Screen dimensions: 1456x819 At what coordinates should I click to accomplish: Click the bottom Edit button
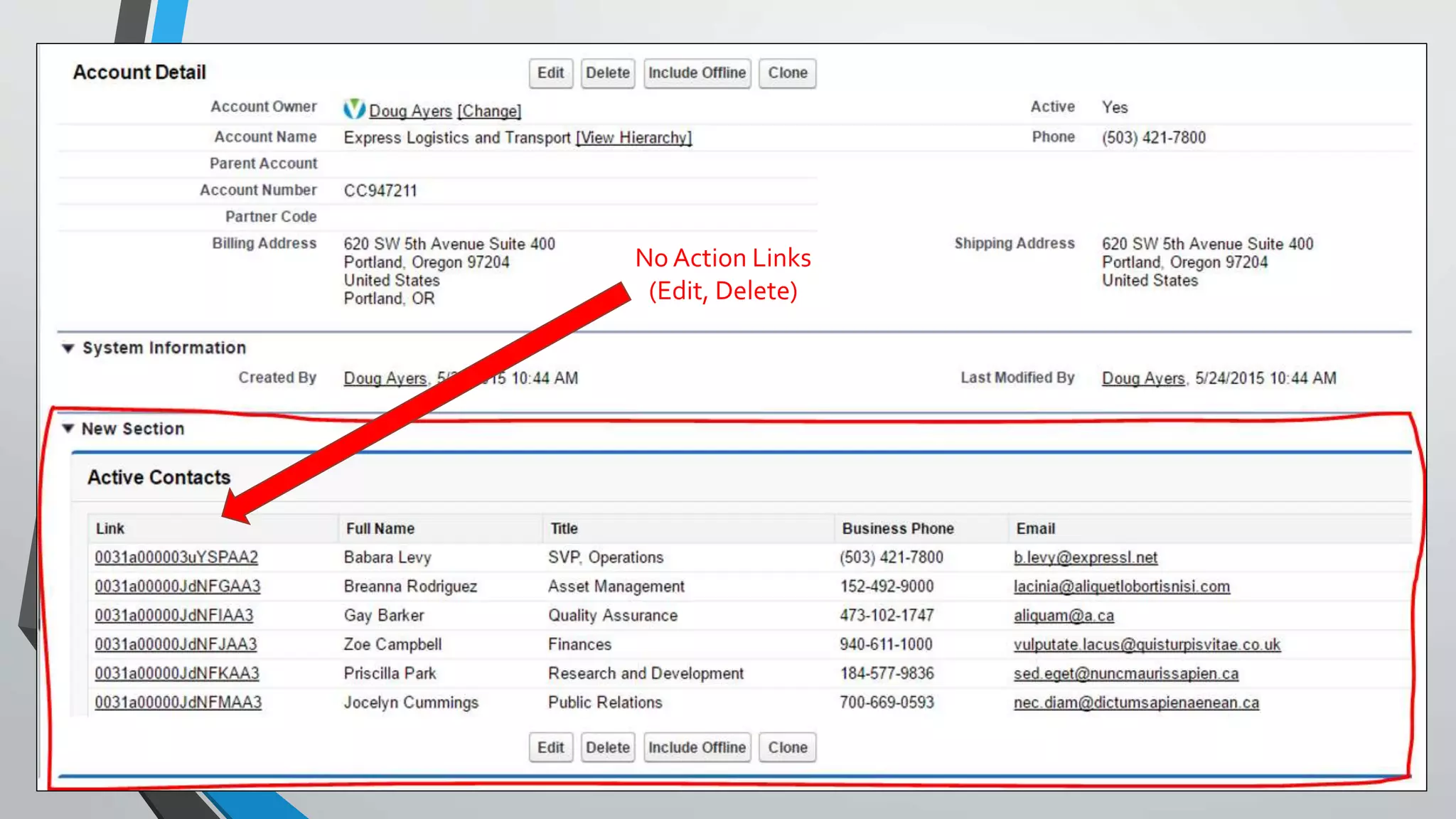pyautogui.click(x=551, y=748)
